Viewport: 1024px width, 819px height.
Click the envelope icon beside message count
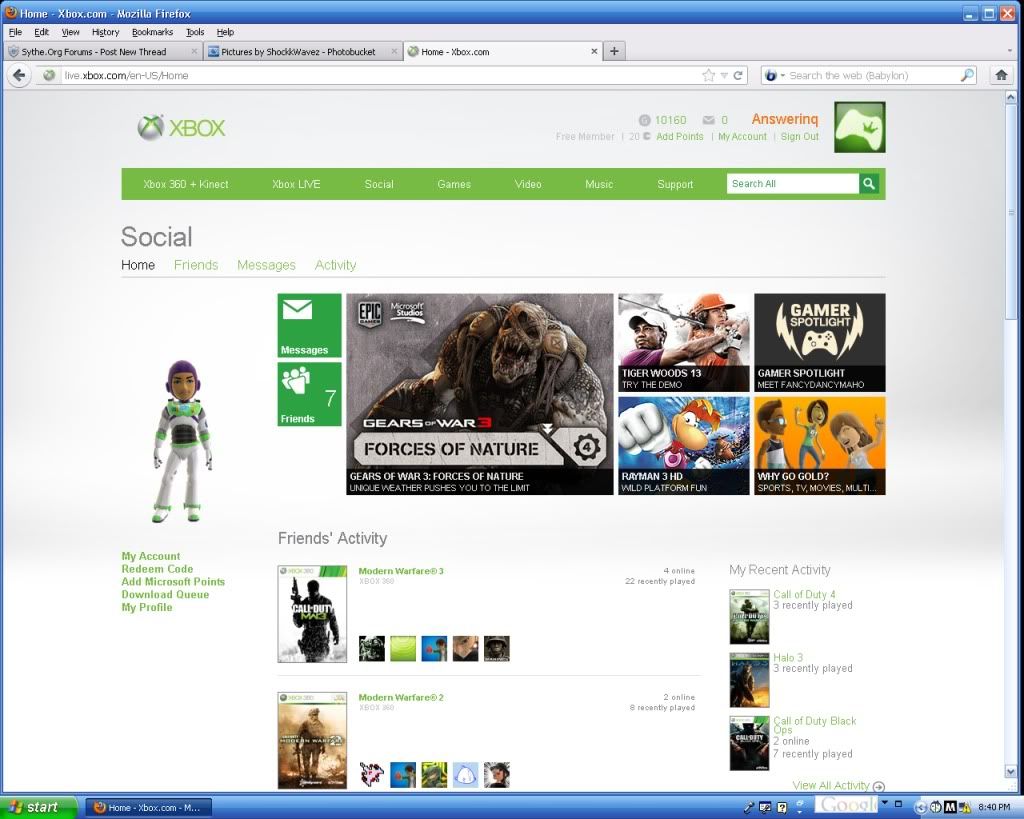[x=709, y=120]
